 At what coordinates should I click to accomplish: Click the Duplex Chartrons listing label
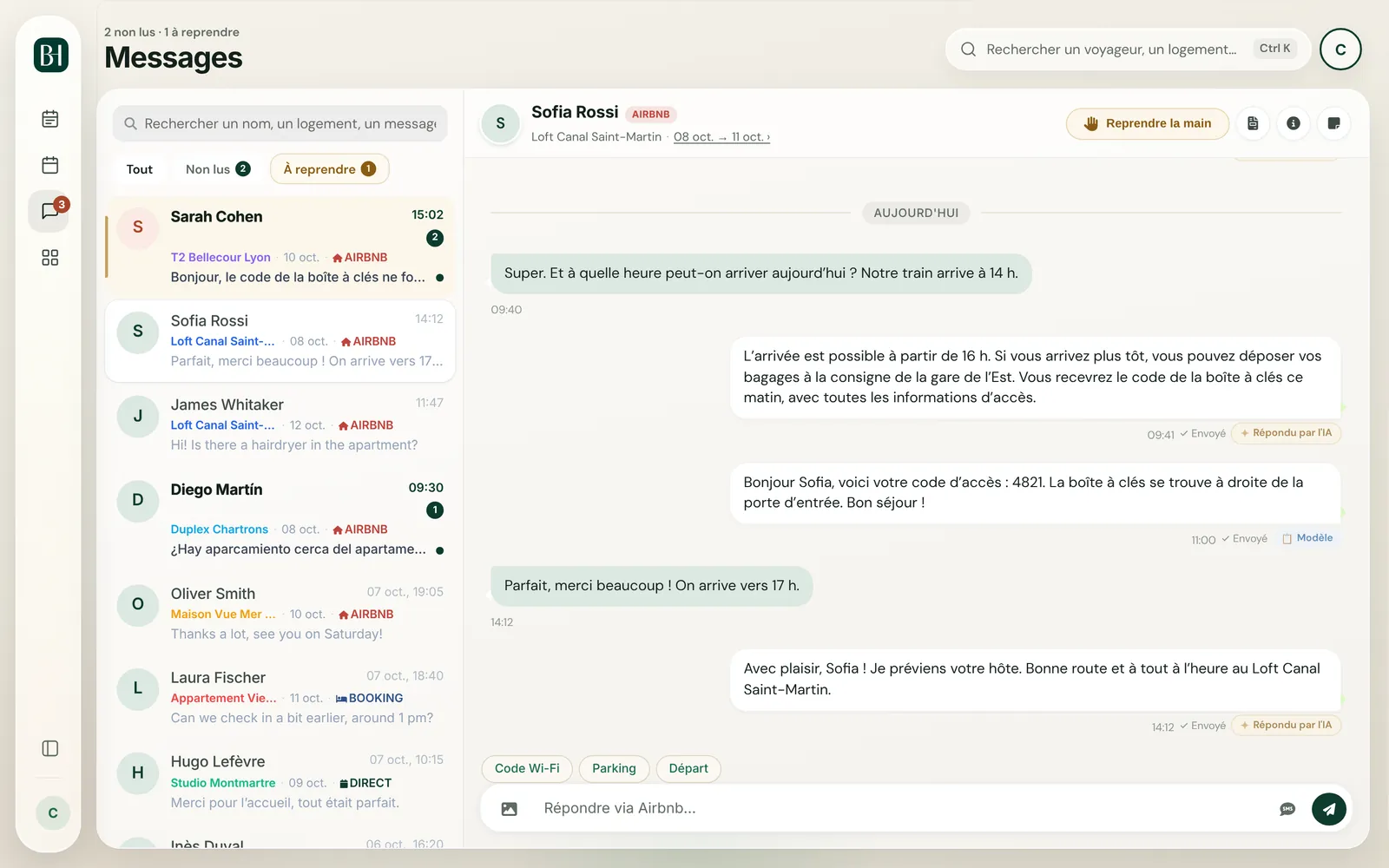click(220, 529)
